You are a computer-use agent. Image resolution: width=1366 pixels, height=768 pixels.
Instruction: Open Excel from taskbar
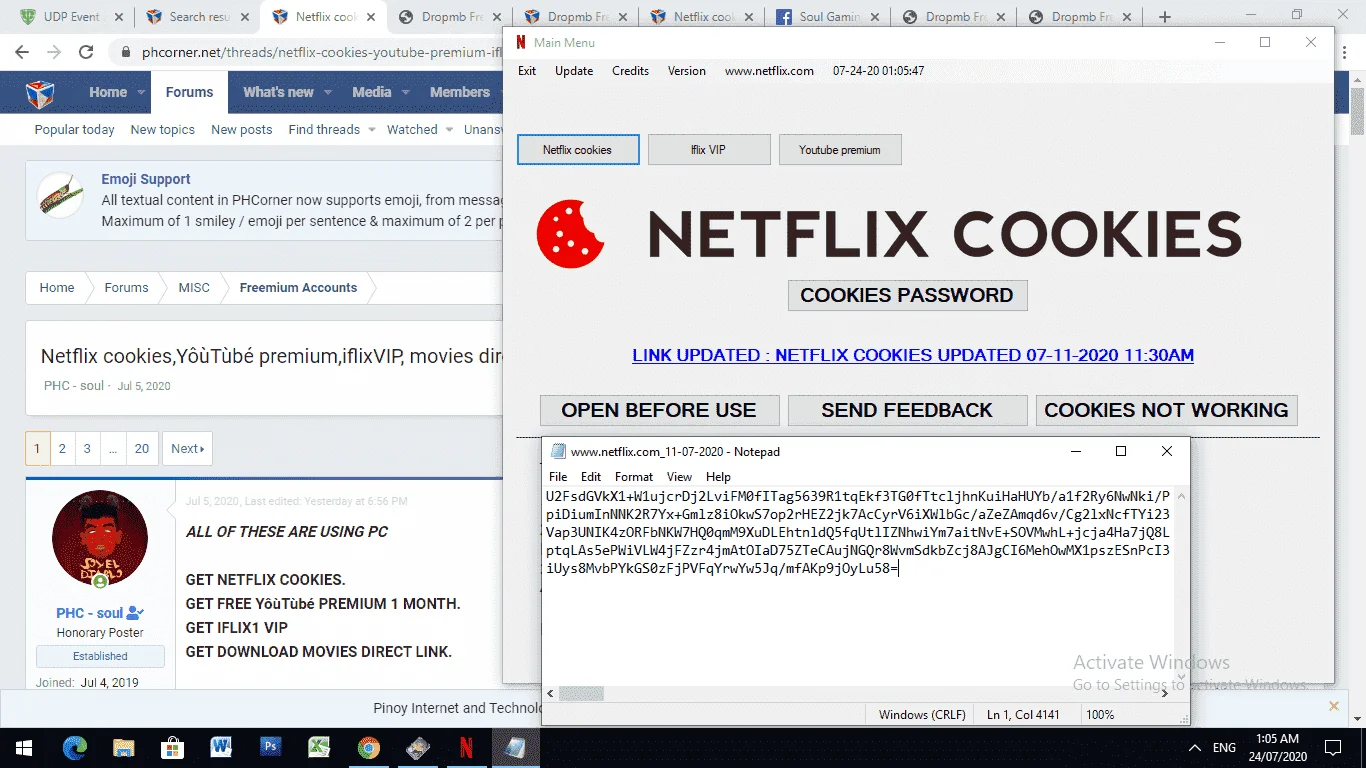point(319,747)
